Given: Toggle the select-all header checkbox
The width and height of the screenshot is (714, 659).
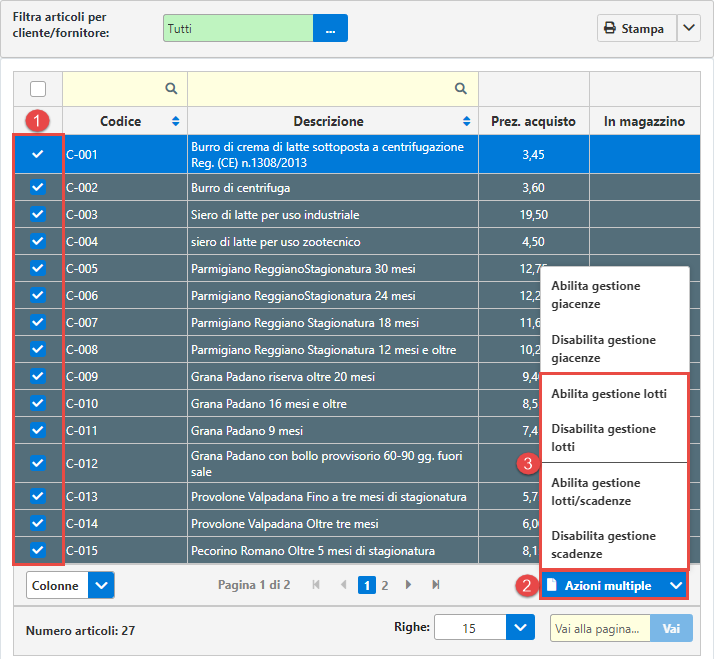Looking at the screenshot, I should tap(38, 88).
